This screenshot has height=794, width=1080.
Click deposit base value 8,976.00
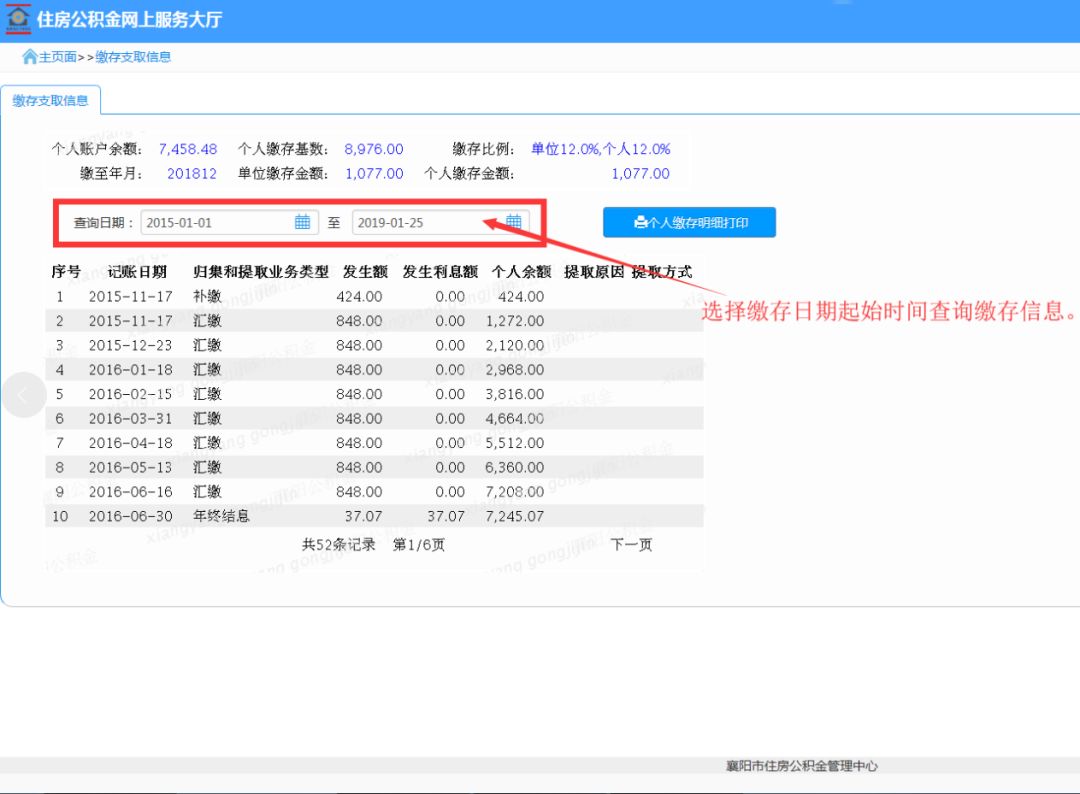(374, 149)
